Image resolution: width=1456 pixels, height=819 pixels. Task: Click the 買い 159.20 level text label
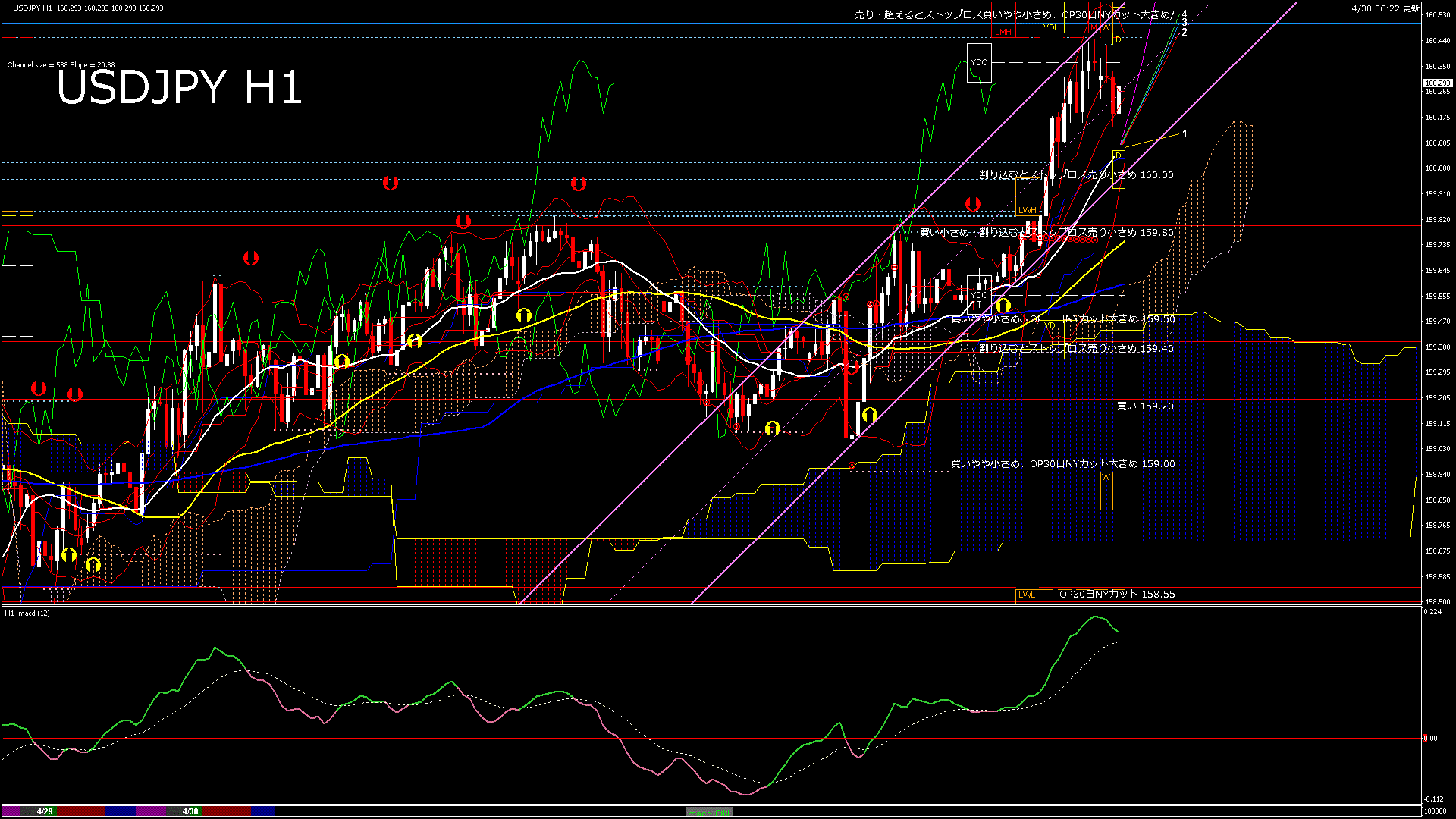pyautogui.click(x=1145, y=406)
